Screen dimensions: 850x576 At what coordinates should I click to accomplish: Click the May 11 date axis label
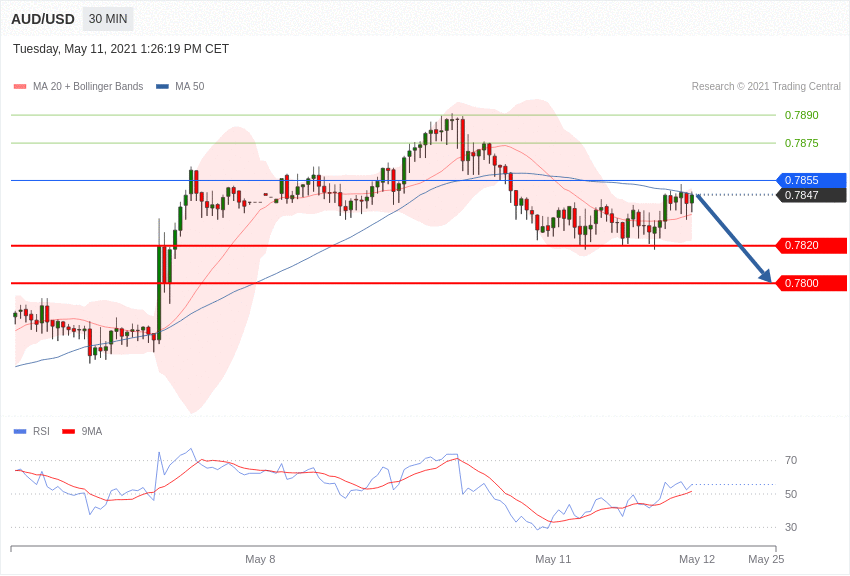pos(553,559)
